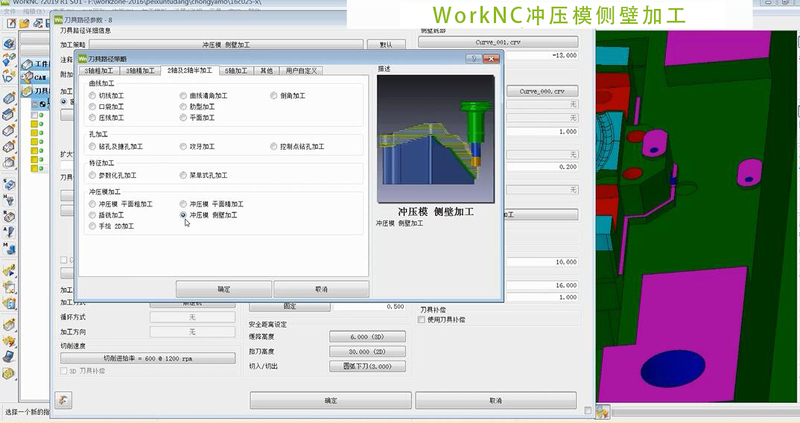Screen dimensions: 800x423
Task: Click the laptop-shaped icon near left toolbar bottom
Action: 9,356
